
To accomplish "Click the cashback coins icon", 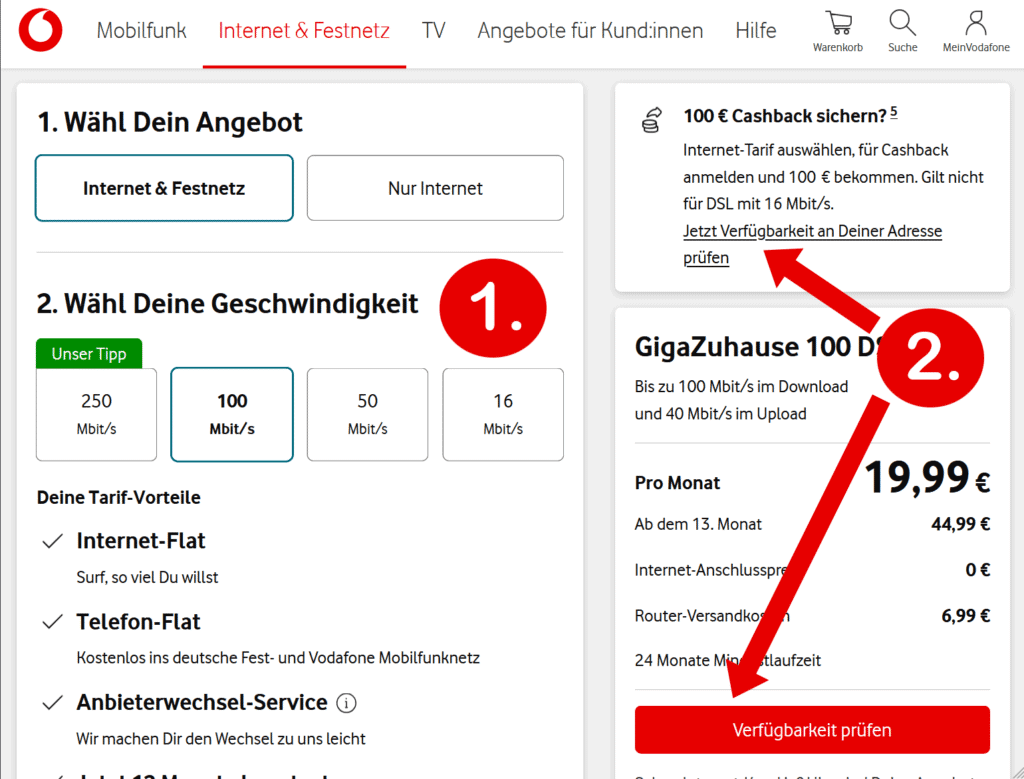I will (651, 120).
